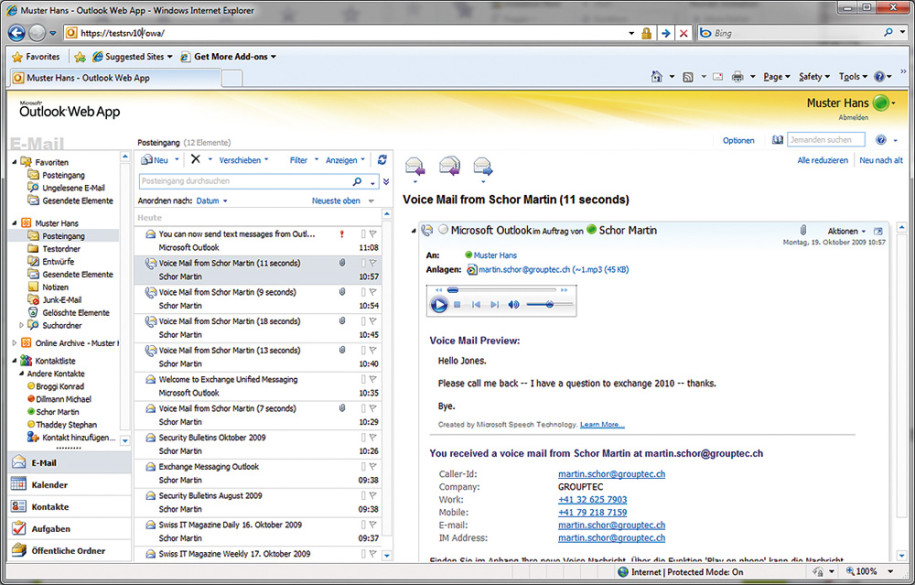Viewport: 915px width, 585px height.
Task: Toggle flag on Voice Mail (9 seconds) message
Action: 373,292
